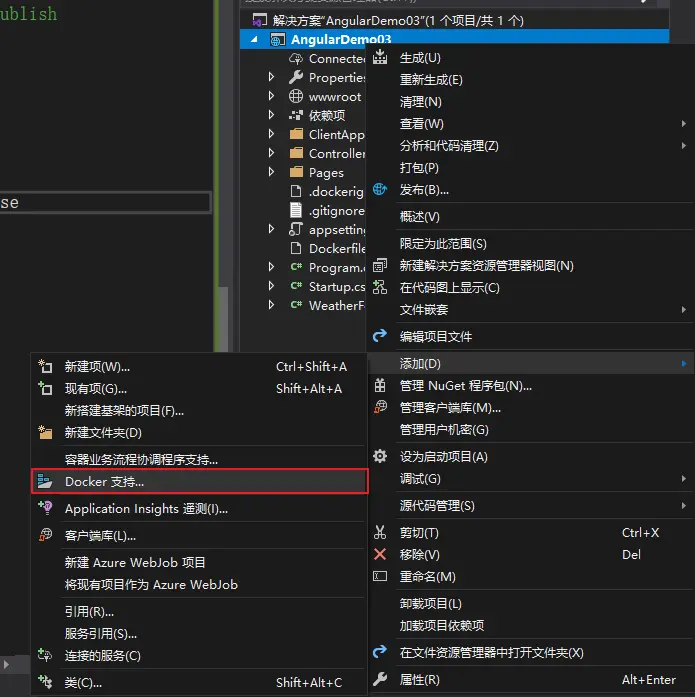Click the solution icon beside 解决方案 AngularDemo03
This screenshot has width=695, height=697.
[260, 20]
